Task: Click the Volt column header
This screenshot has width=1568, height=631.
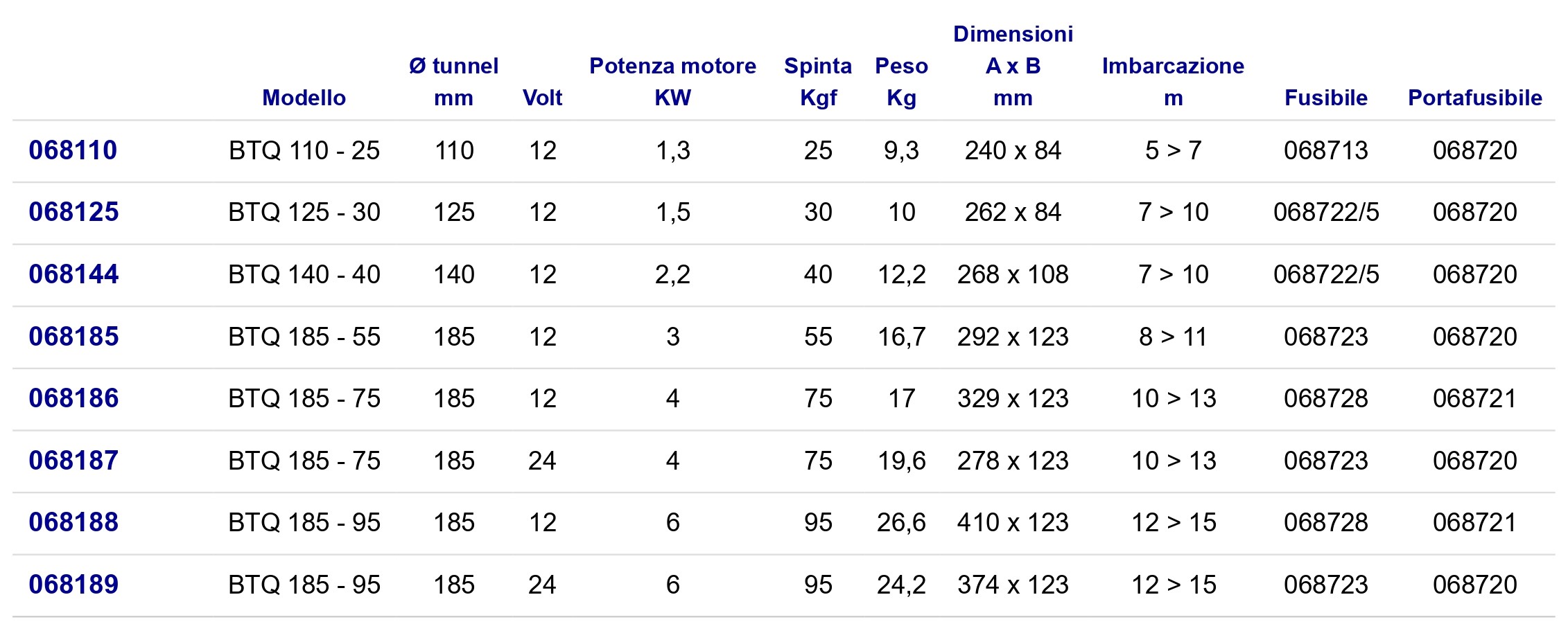Action: (x=542, y=98)
